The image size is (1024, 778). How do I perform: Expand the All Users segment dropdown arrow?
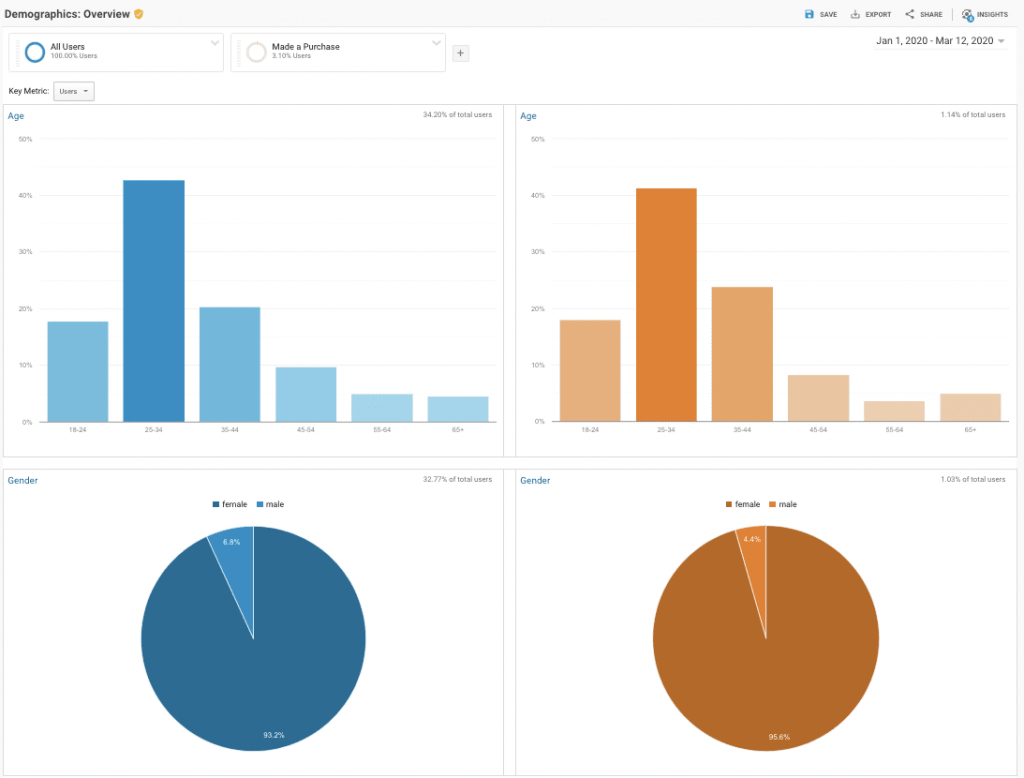point(214,43)
